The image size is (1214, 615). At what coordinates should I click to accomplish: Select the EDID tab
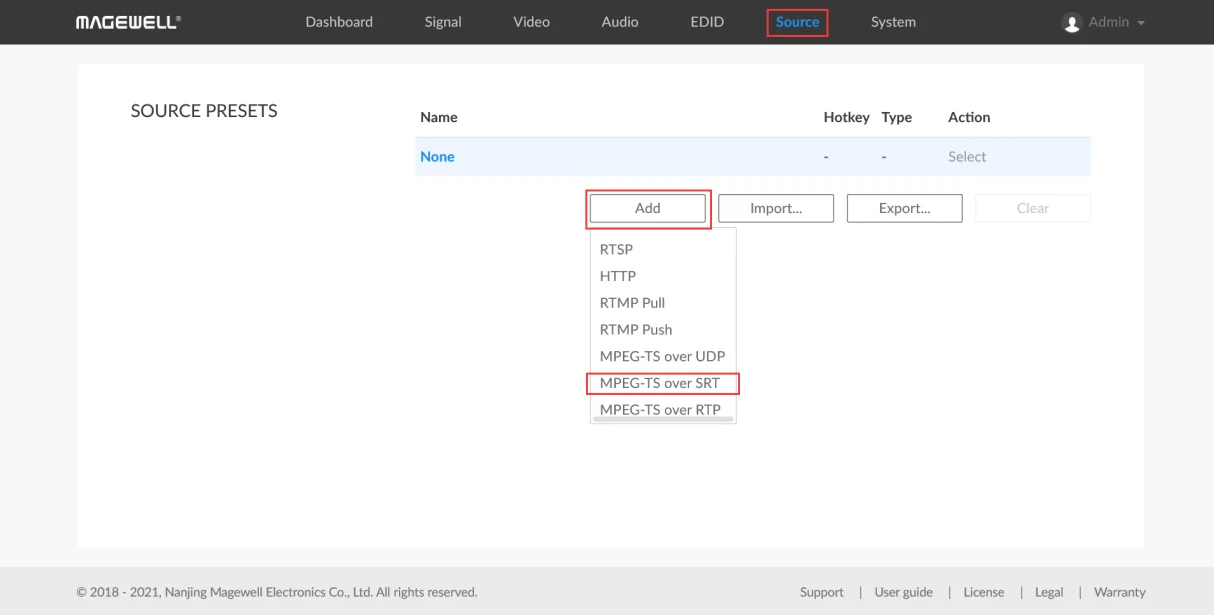[x=707, y=22]
